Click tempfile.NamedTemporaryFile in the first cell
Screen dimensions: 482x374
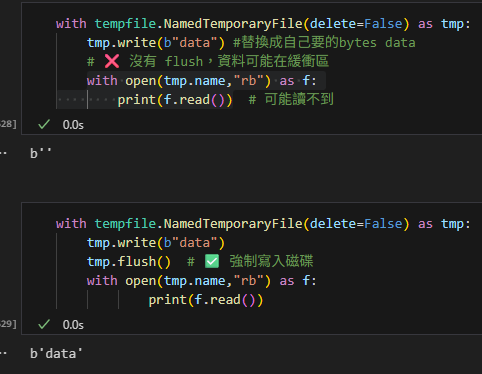pos(198,24)
